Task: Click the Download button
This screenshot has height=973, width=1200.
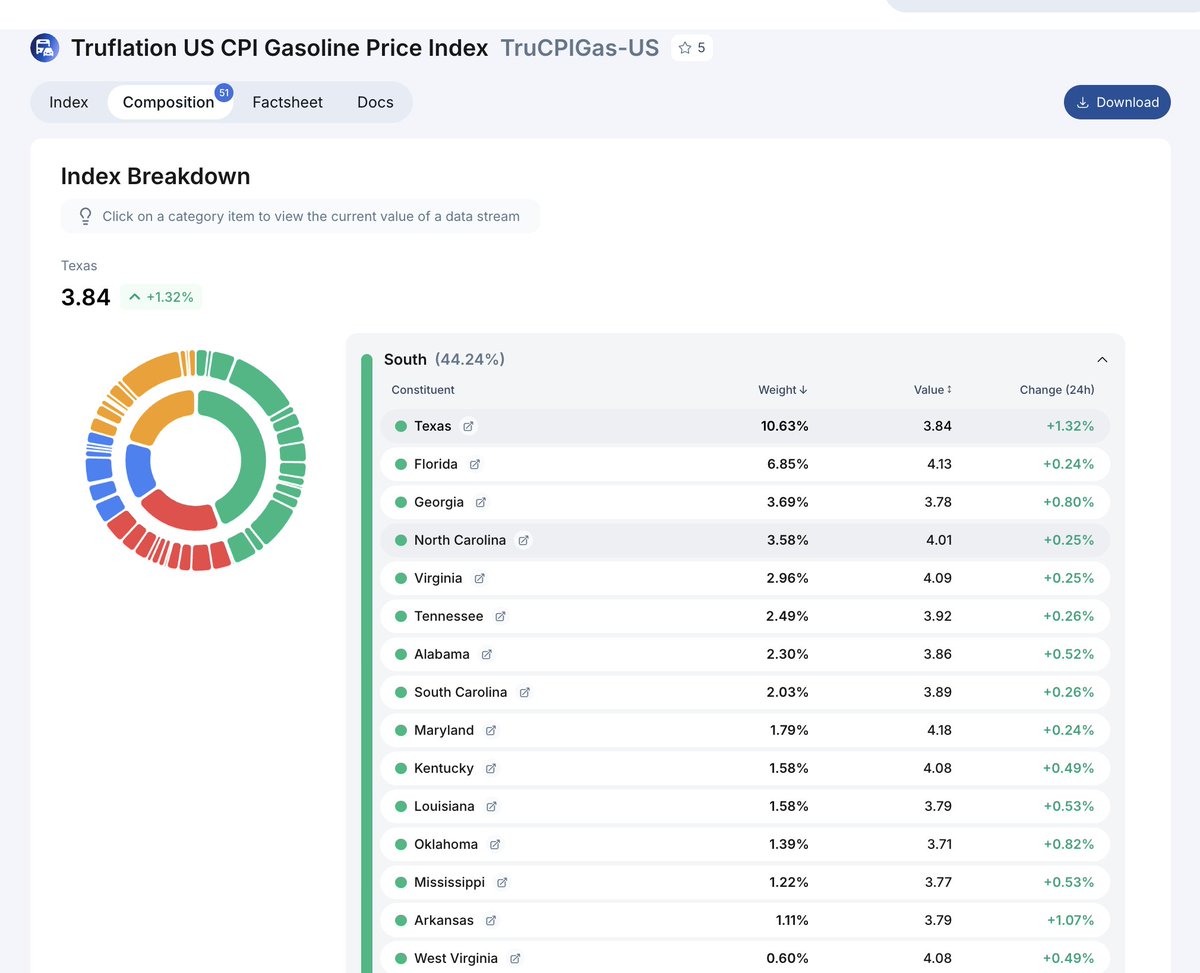Action: click(x=1117, y=102)
